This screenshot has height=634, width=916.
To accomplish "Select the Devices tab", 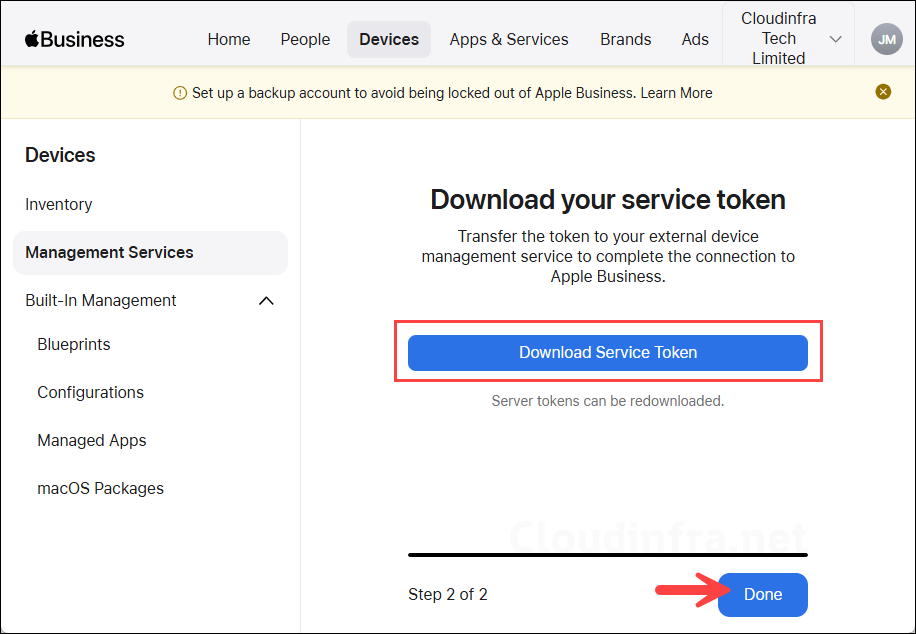I will [389, 39].
